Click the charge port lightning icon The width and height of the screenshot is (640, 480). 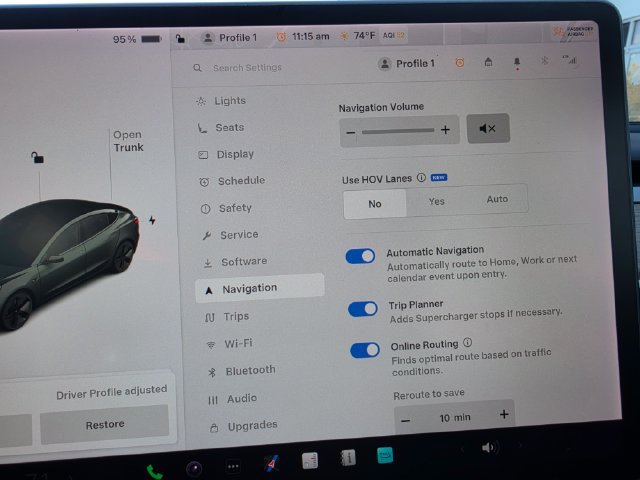pos(152,220)
